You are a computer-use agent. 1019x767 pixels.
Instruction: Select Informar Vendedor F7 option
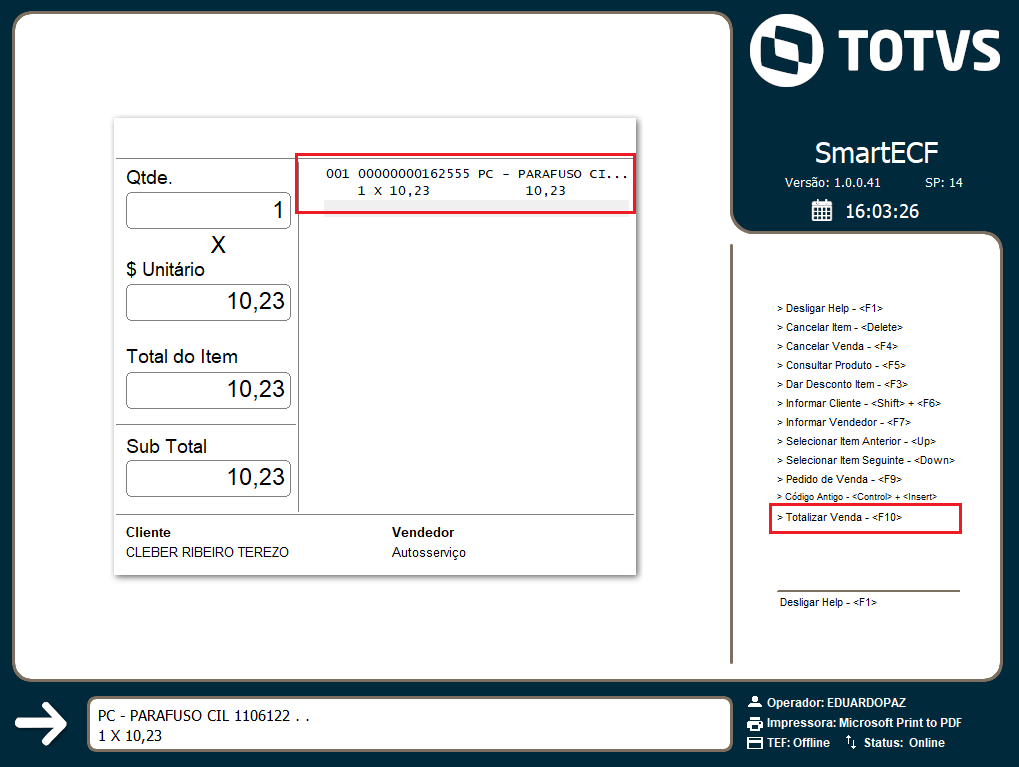[x=844, y=422]
